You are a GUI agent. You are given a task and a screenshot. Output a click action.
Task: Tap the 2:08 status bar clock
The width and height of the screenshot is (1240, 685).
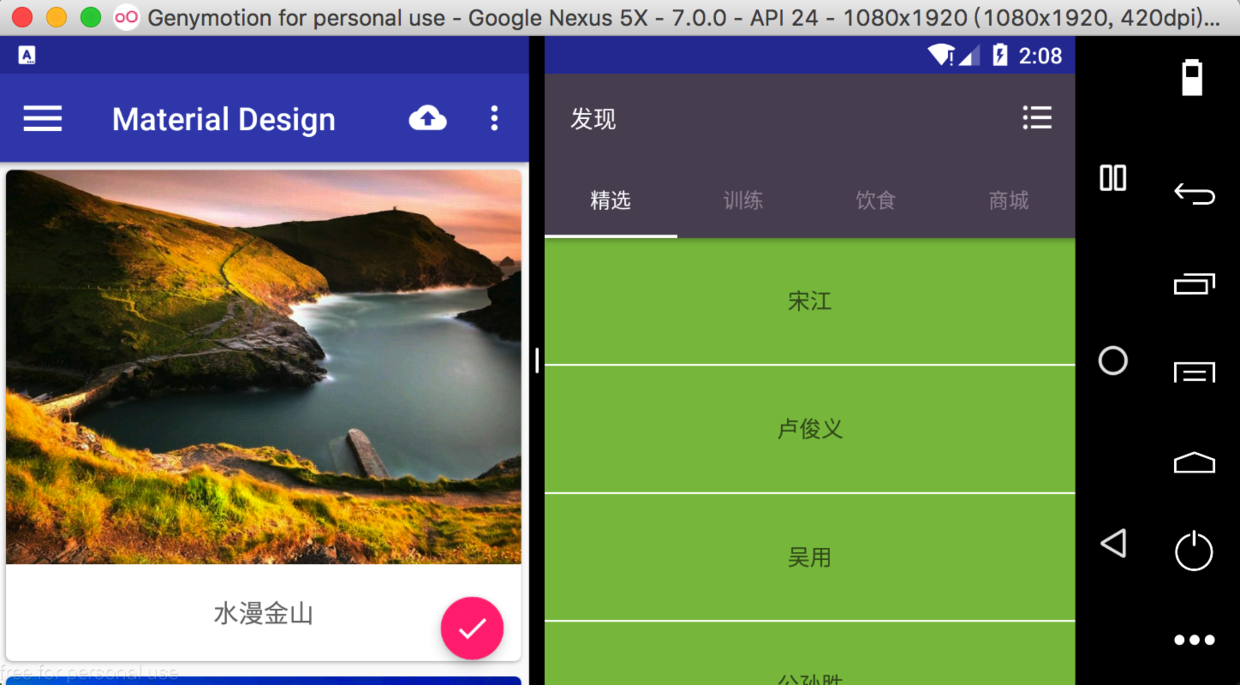coord(1040,56)
